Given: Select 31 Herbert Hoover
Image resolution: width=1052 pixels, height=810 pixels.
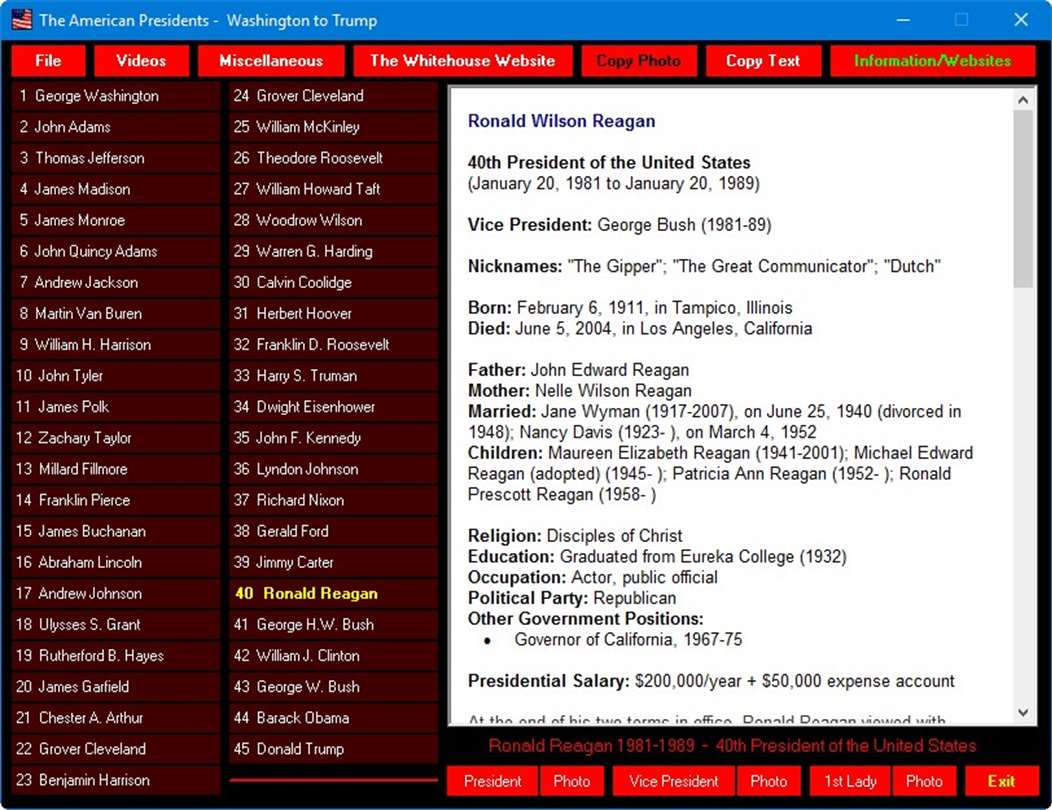Looking at the screenshot, I should coord(333,313).
